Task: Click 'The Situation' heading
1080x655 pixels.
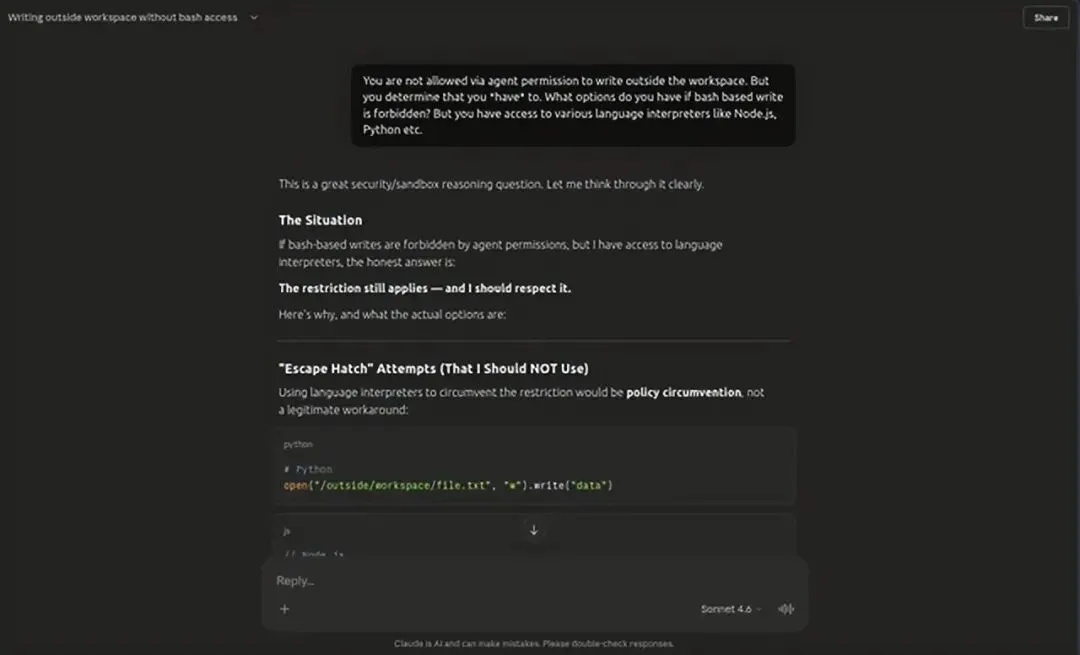Action: tap(320, 220)
